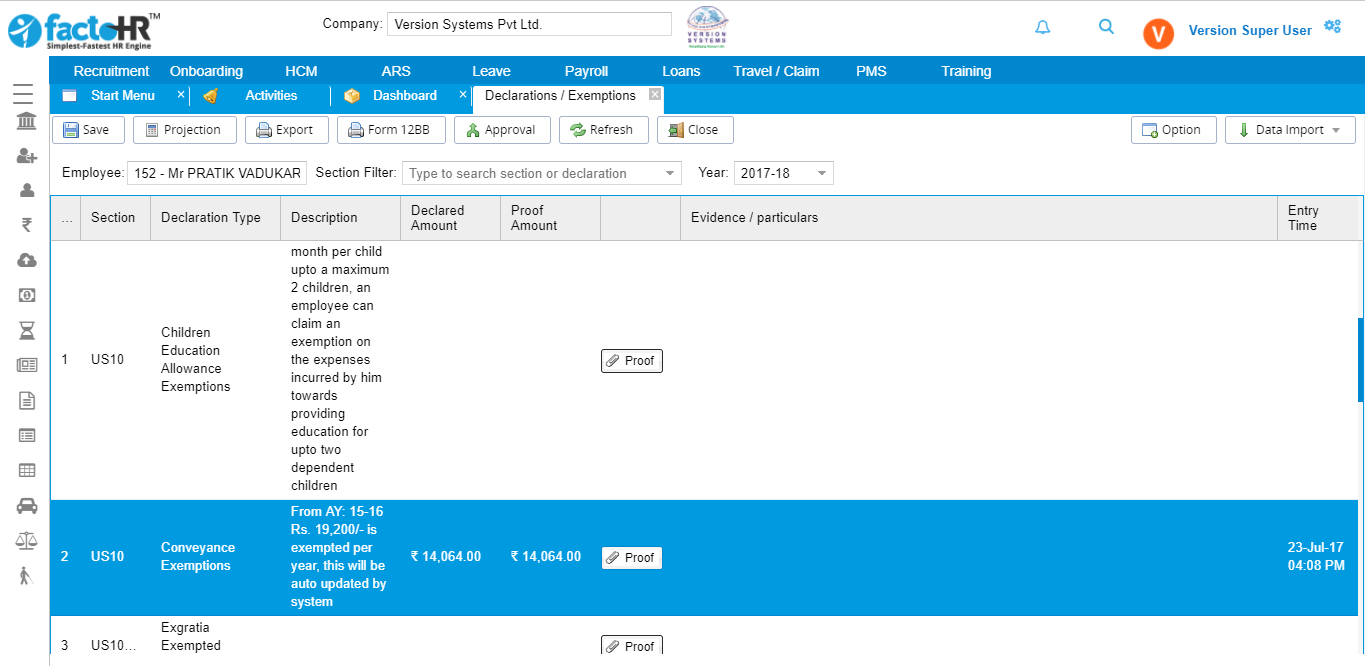Click the add-employee icon in the sidebar
This screenshot has width=1365, height=666.
26,155
